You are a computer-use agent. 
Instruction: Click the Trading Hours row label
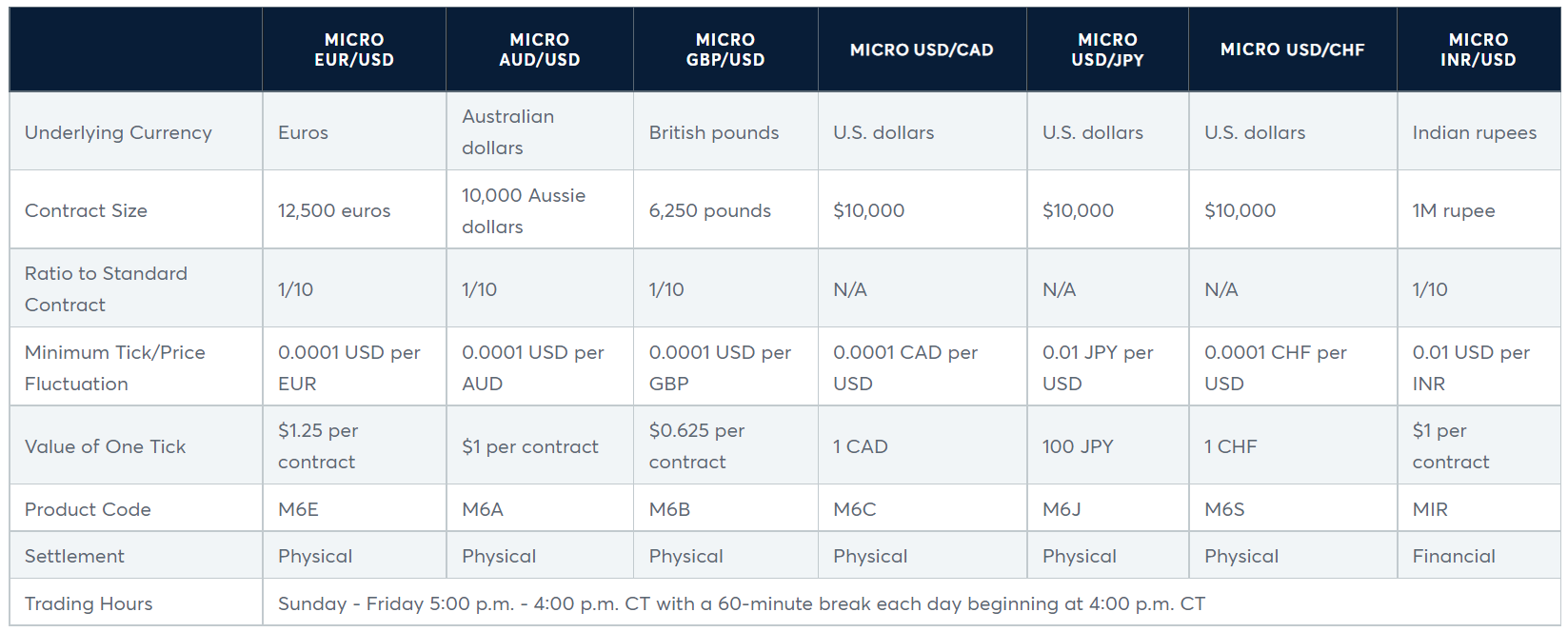pyautogui.click(x=89, y=603)
